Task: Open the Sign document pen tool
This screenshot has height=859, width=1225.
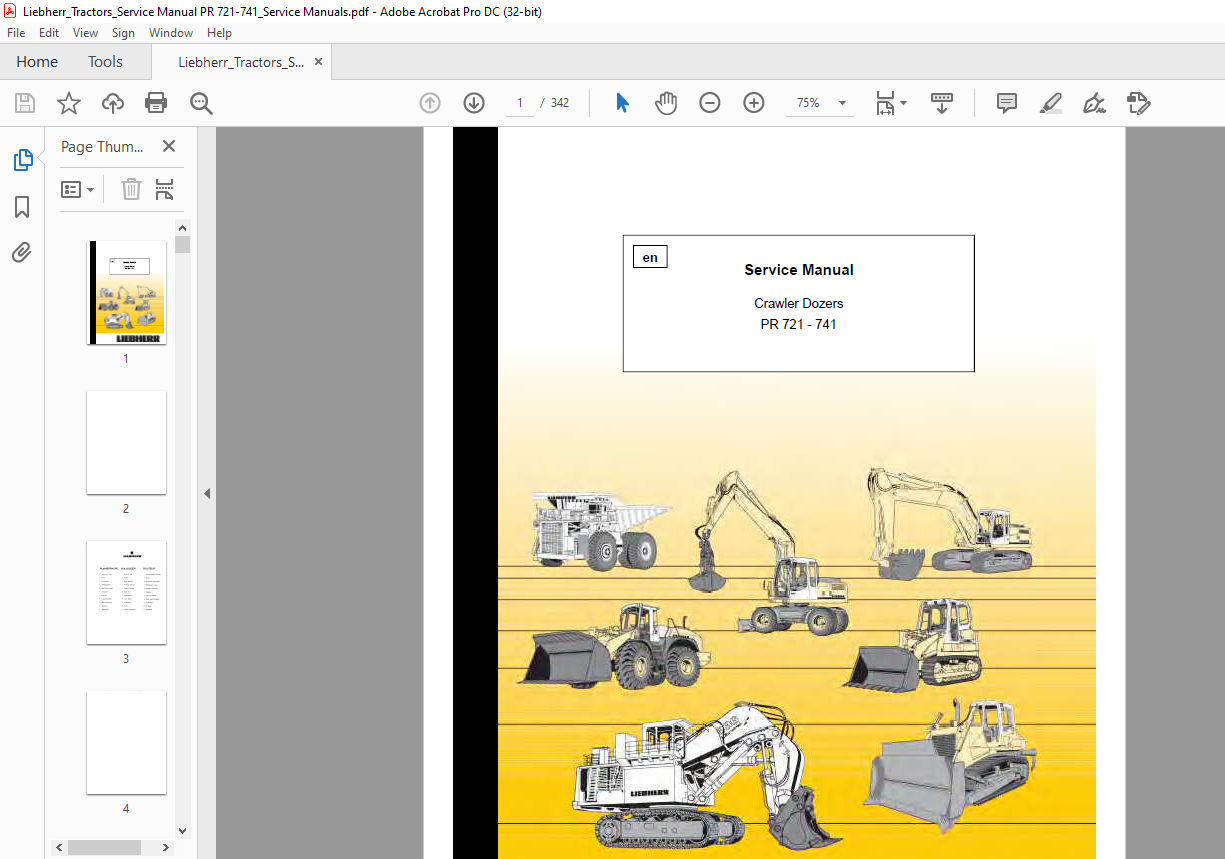Action: [1094, 103]
